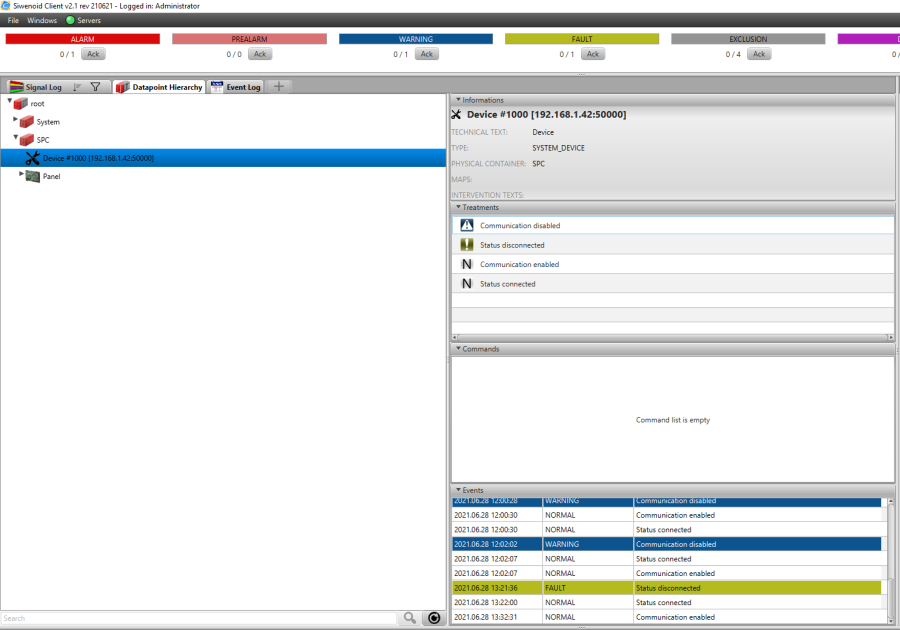Select the Status disconnected fault treatment icon

coord(466,245)
